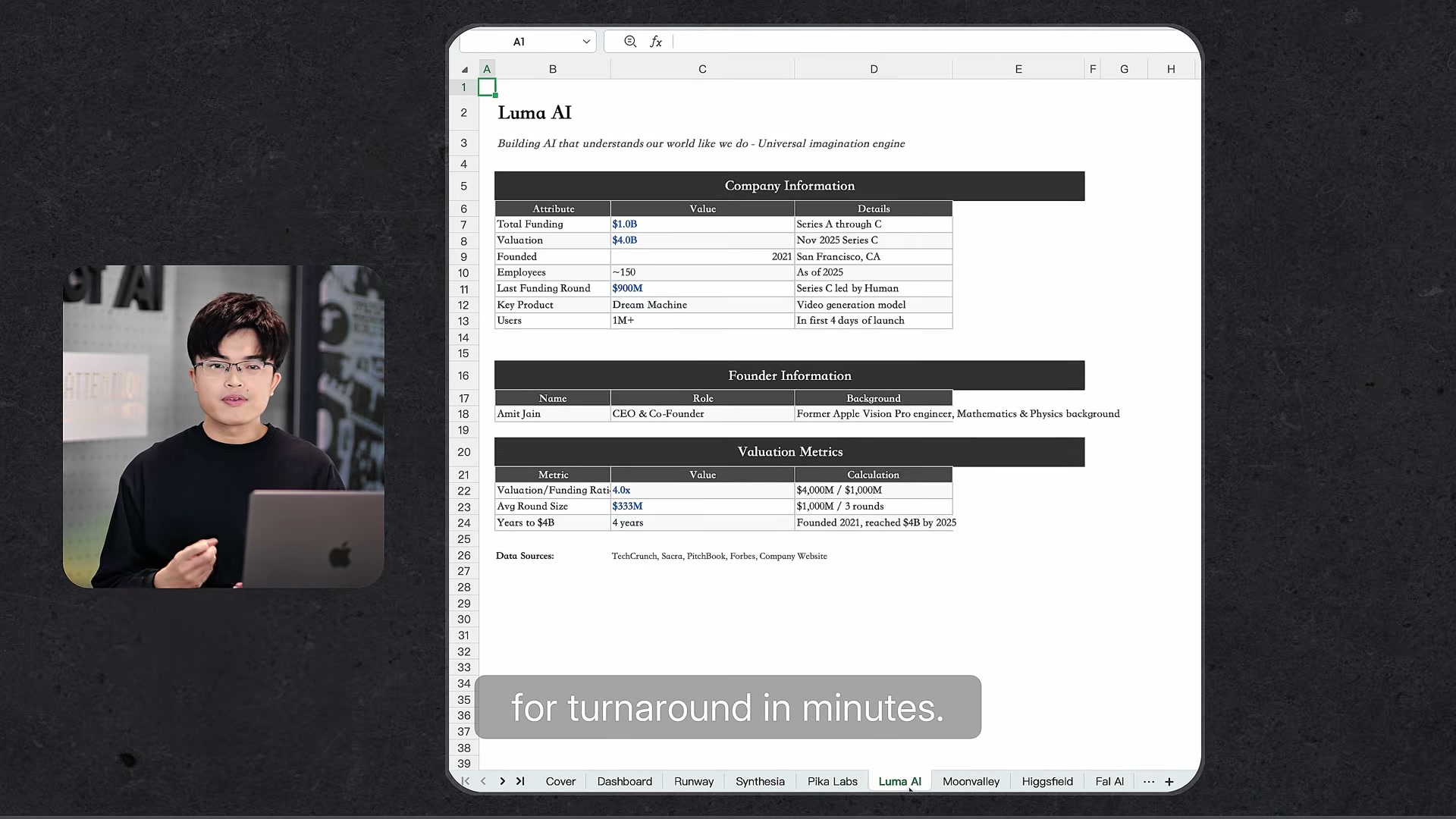Switch to the Dashboard sheet tab
This screenshot has height=819, width=1456.
[x=624, y=781]
